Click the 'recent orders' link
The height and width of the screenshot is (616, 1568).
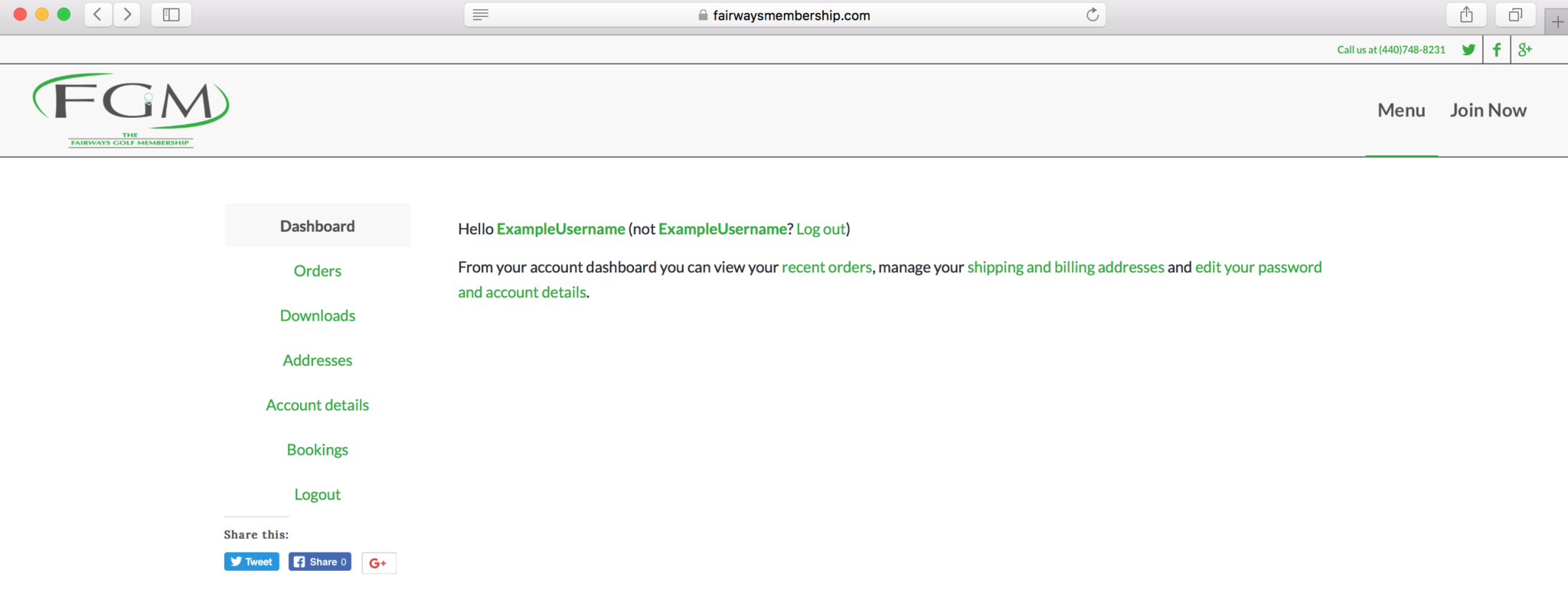coord(826,267)
